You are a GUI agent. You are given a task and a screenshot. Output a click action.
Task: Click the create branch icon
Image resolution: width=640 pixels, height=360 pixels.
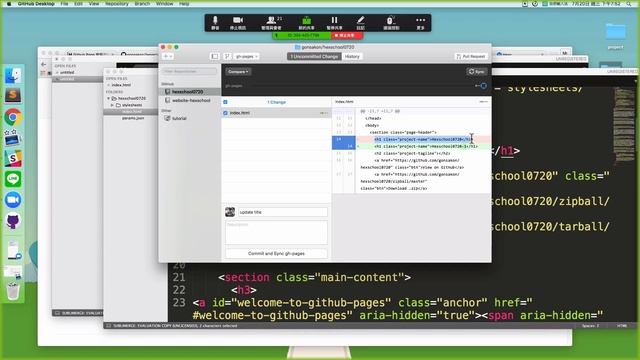coord(227,56)
